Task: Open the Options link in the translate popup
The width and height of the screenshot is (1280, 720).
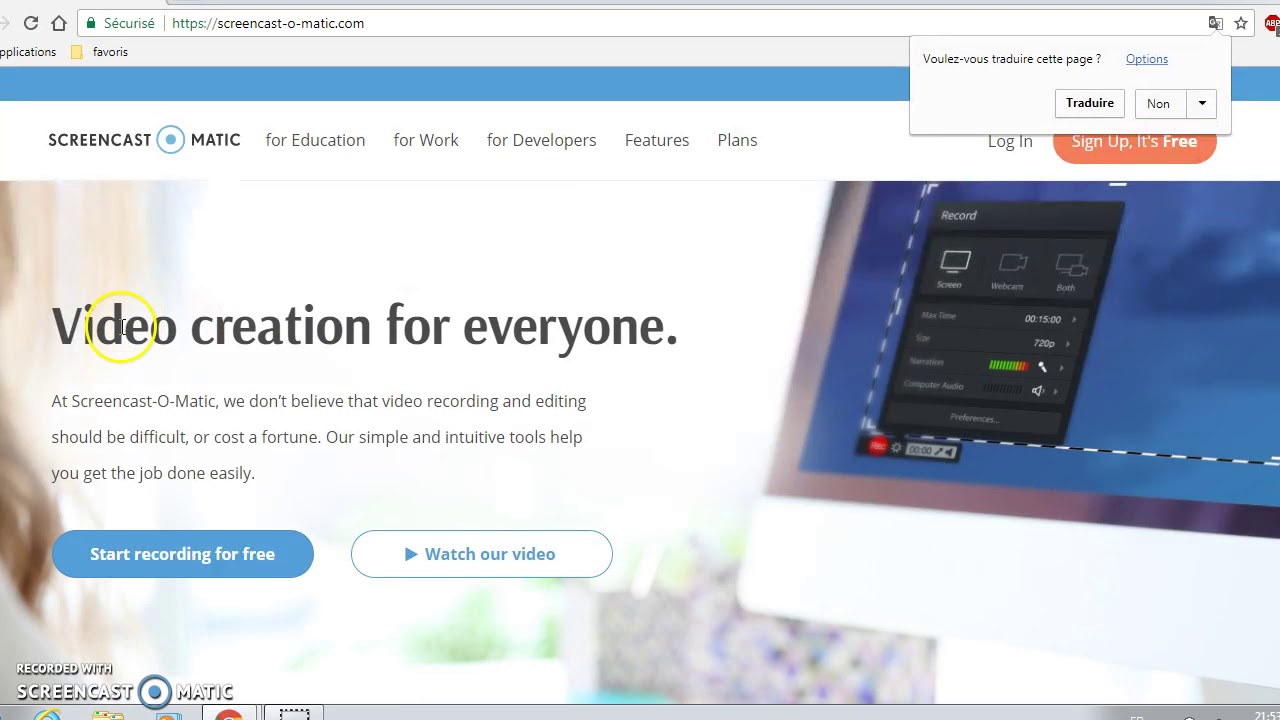Action: coord(1147,59)
